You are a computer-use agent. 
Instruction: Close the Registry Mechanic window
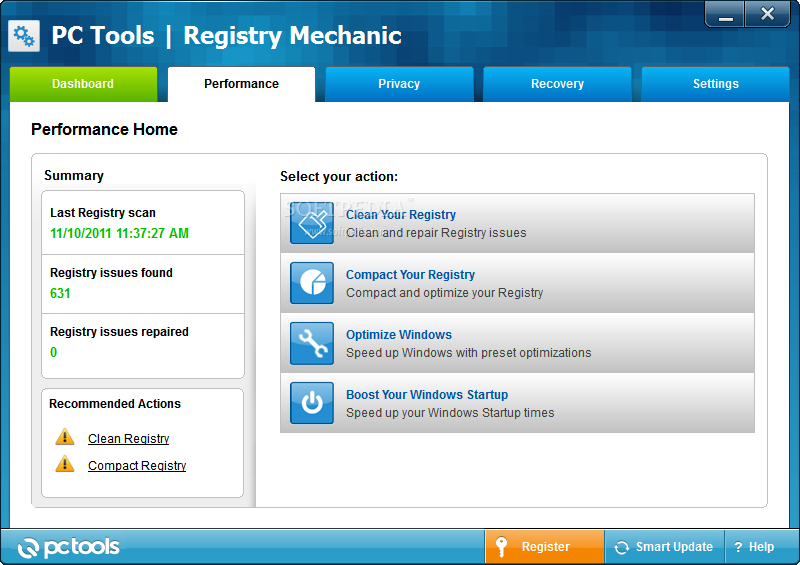pos(767,14)
